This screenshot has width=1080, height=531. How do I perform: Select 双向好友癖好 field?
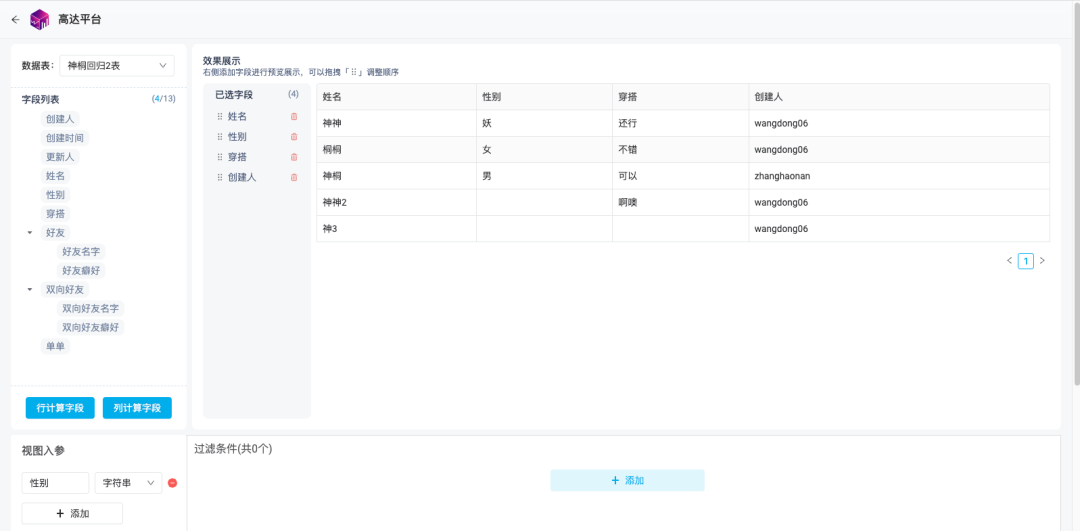[91, 327]
